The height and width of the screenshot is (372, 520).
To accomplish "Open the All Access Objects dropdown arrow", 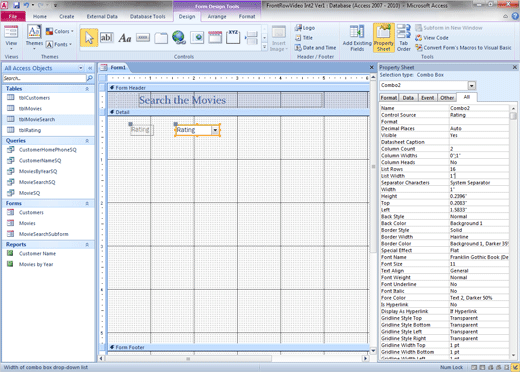I will [x=81, y=68].
